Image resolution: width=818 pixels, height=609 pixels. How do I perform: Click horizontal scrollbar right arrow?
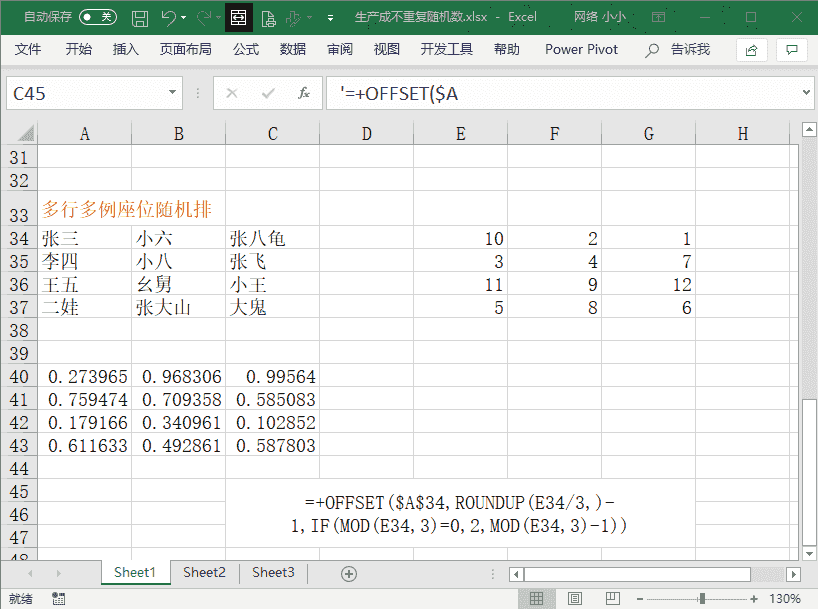pos(793,574)
